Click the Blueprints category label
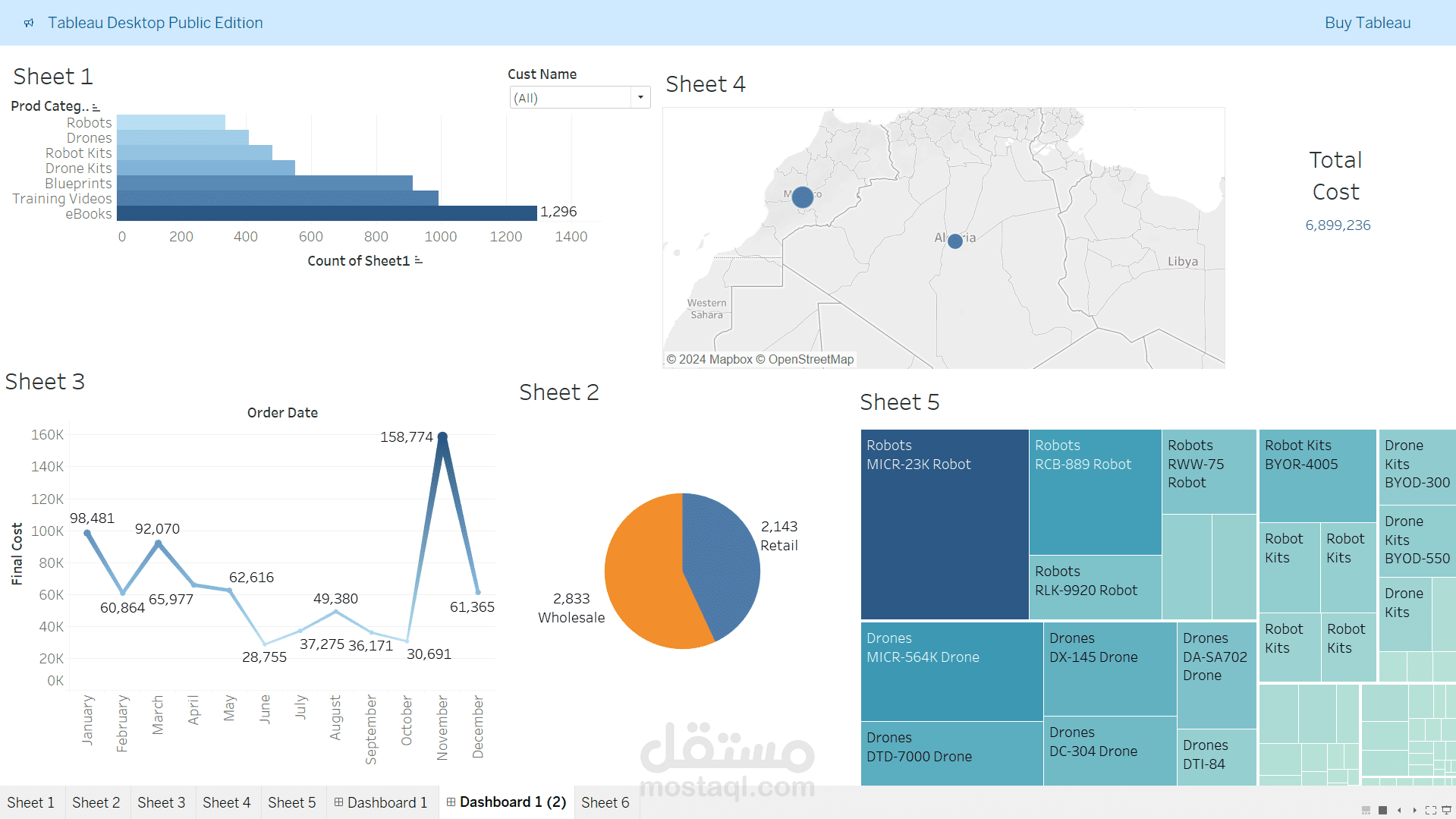 pos(78,184)
